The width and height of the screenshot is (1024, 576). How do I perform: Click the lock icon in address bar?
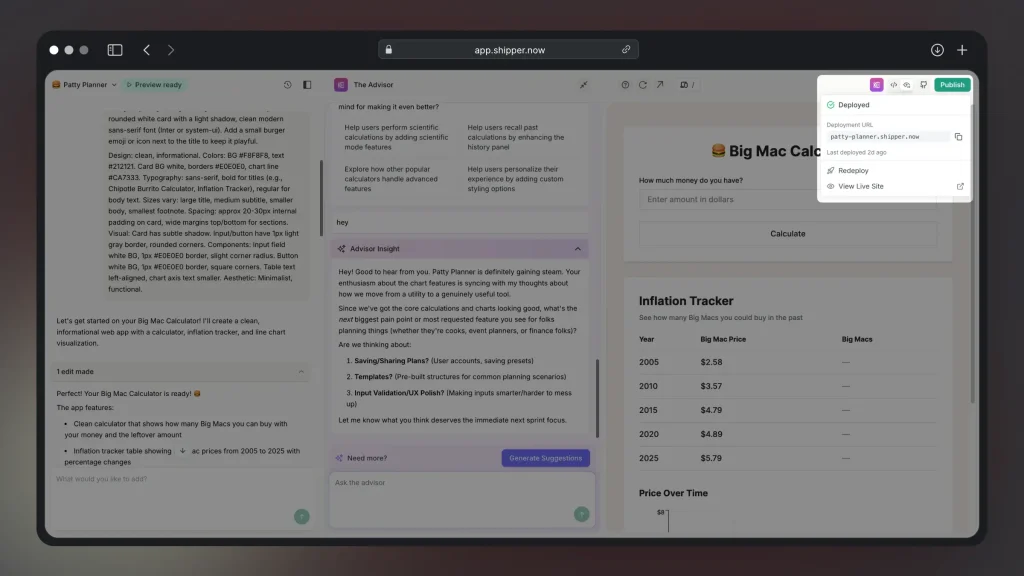pyautogui.click(x=389, y=50)
